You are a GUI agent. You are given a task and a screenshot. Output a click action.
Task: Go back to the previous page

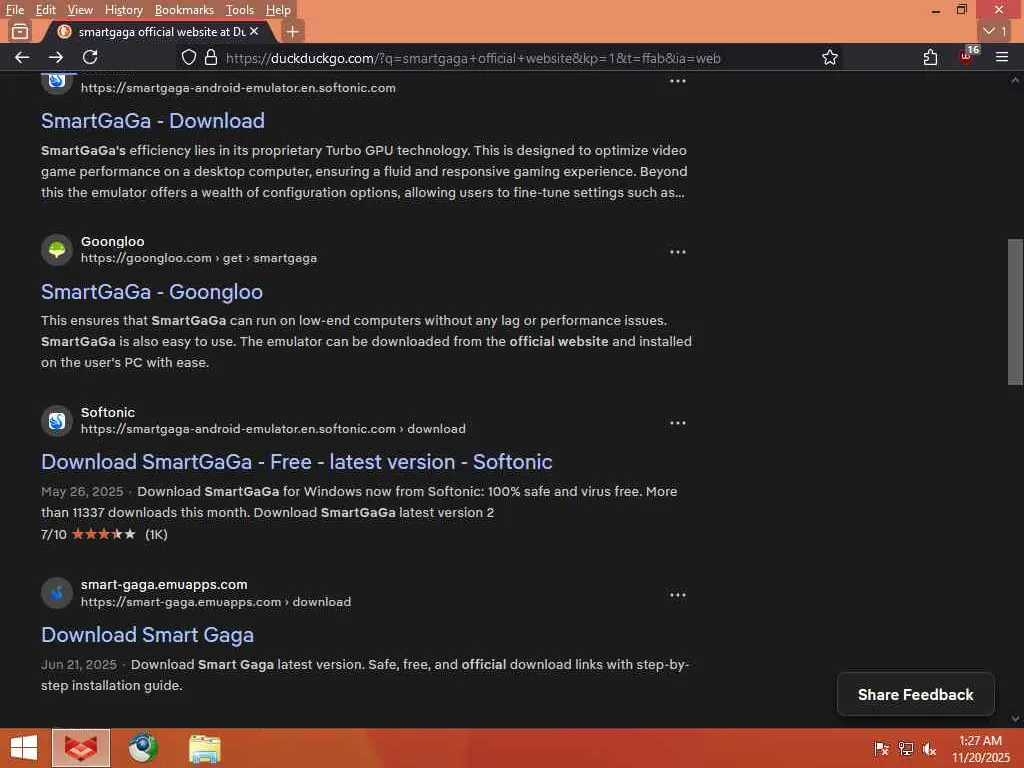coord(22,57)
